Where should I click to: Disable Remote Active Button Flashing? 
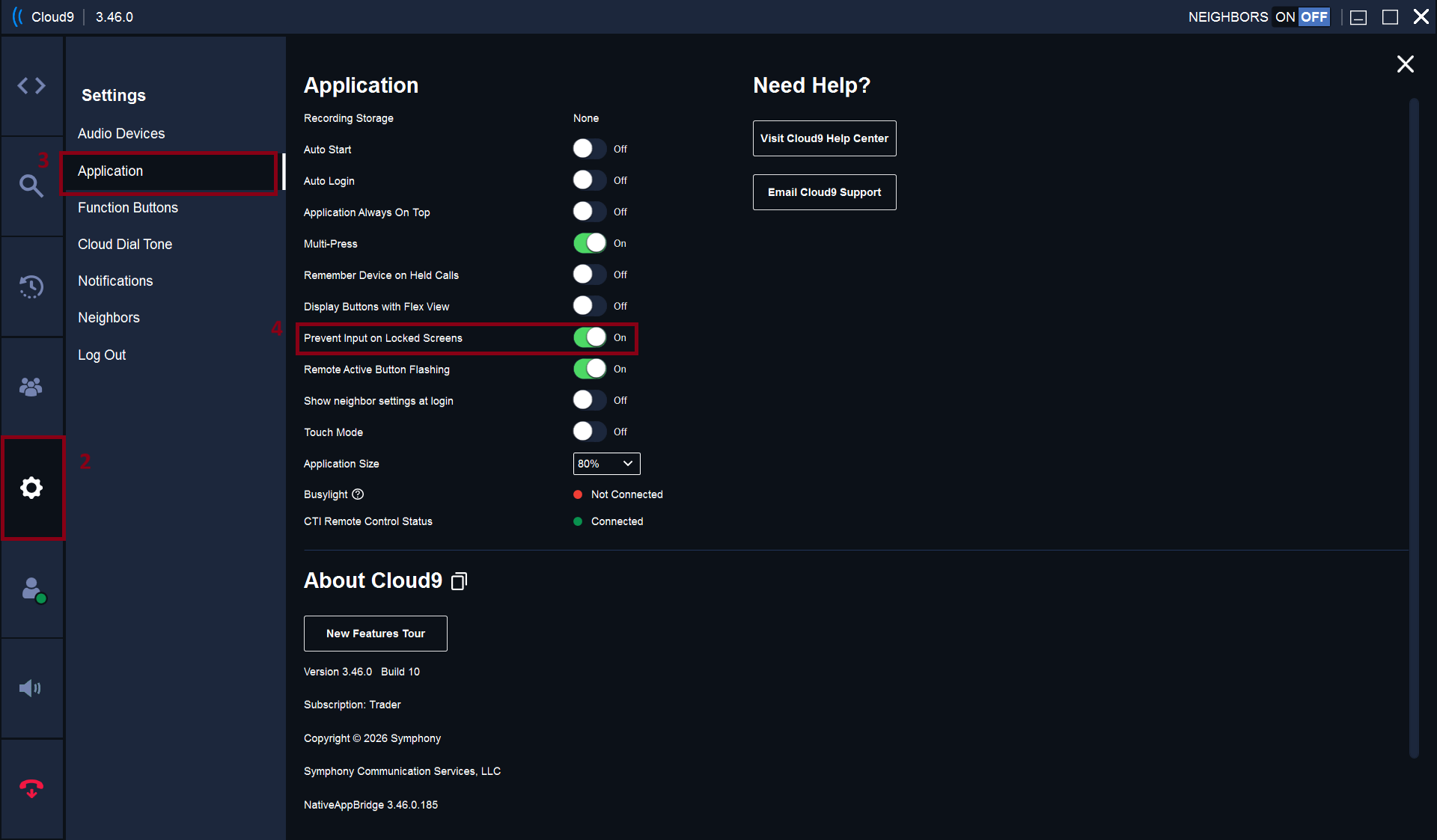pos(590,369)
